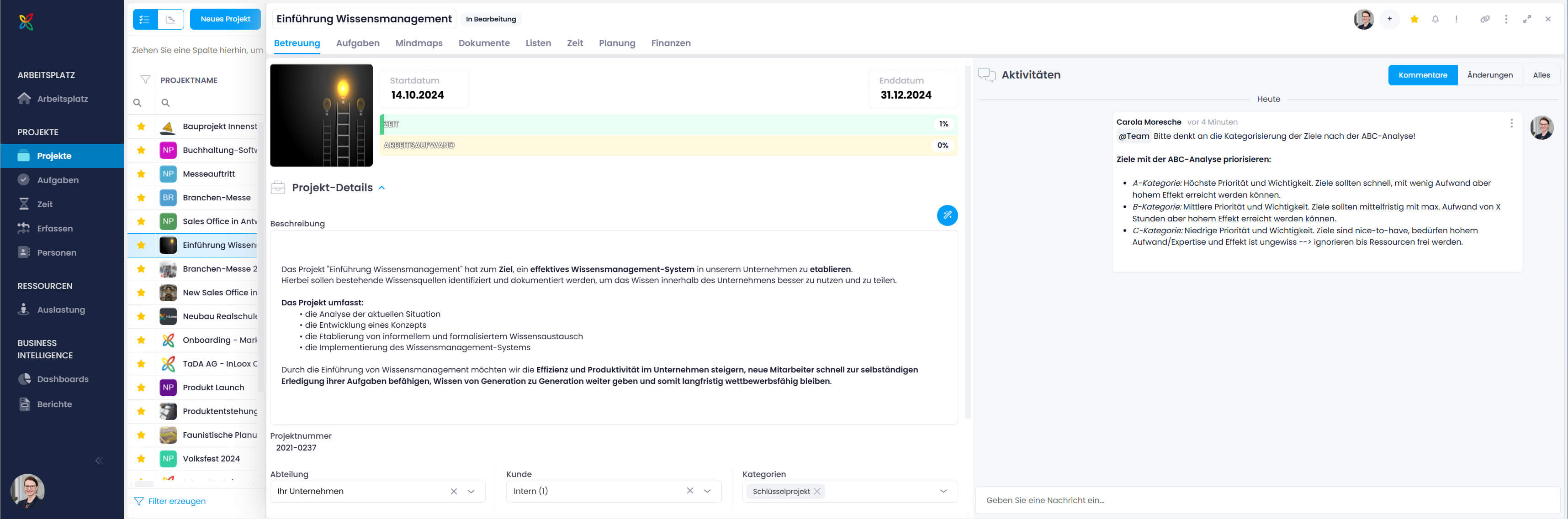Screen dimensions: 1568x519
Task: Remove the Schlüsselprojekt category tag
Action: (x=817, y=492)
